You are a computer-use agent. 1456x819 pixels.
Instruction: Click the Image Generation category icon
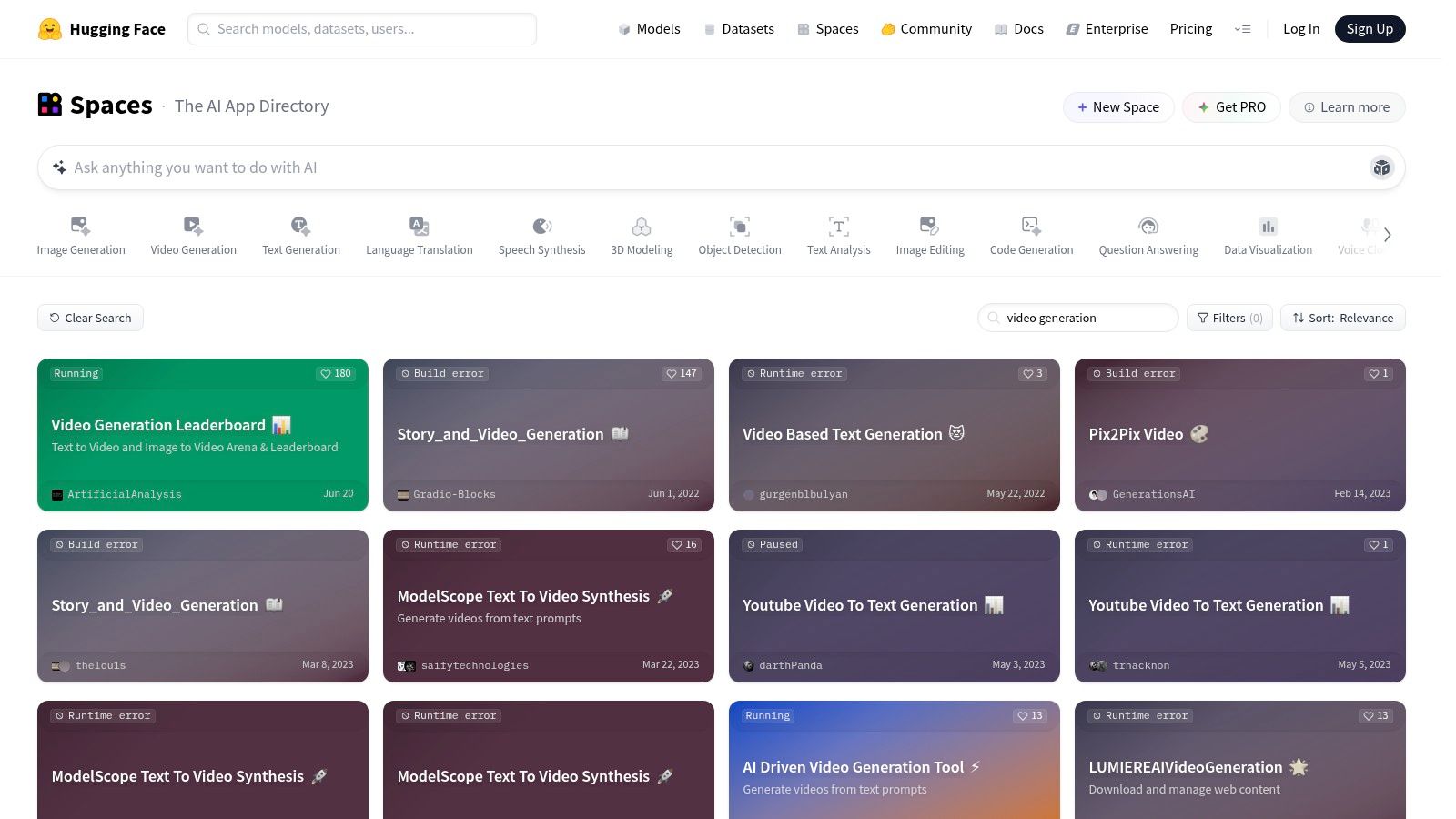pyautogui.click(x=80, y=226)
